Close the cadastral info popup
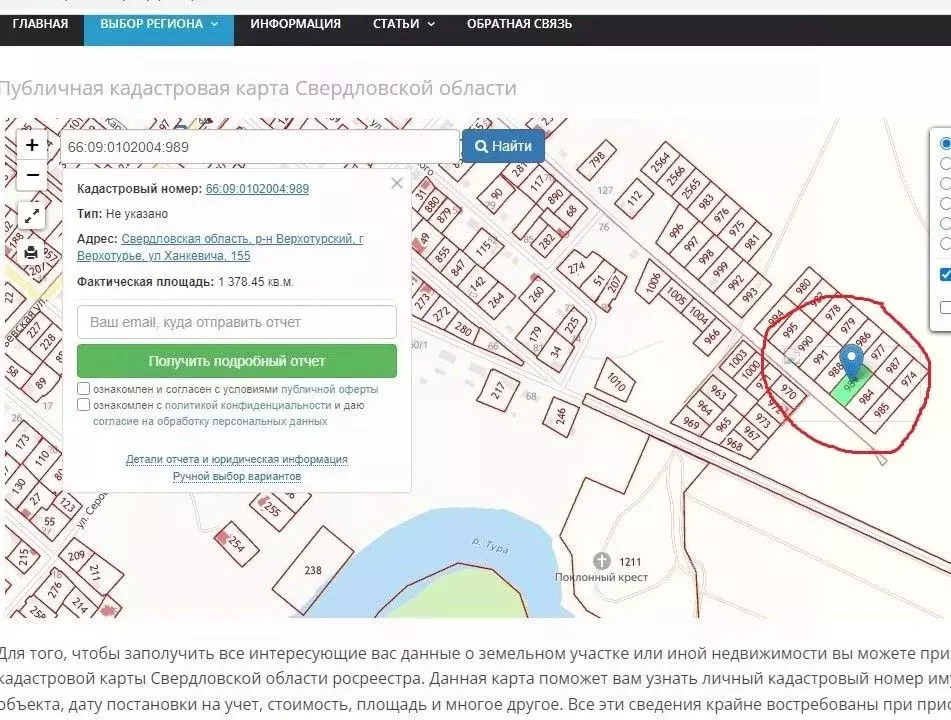 tap(397, 183)
